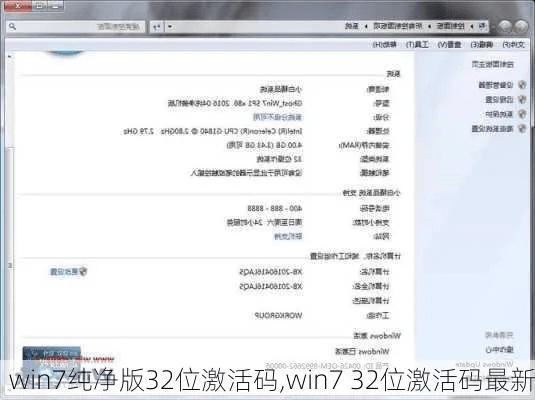Click the 系统 breadcrumb segment
Screen dimensions: 535x400
tap(352, 26)
